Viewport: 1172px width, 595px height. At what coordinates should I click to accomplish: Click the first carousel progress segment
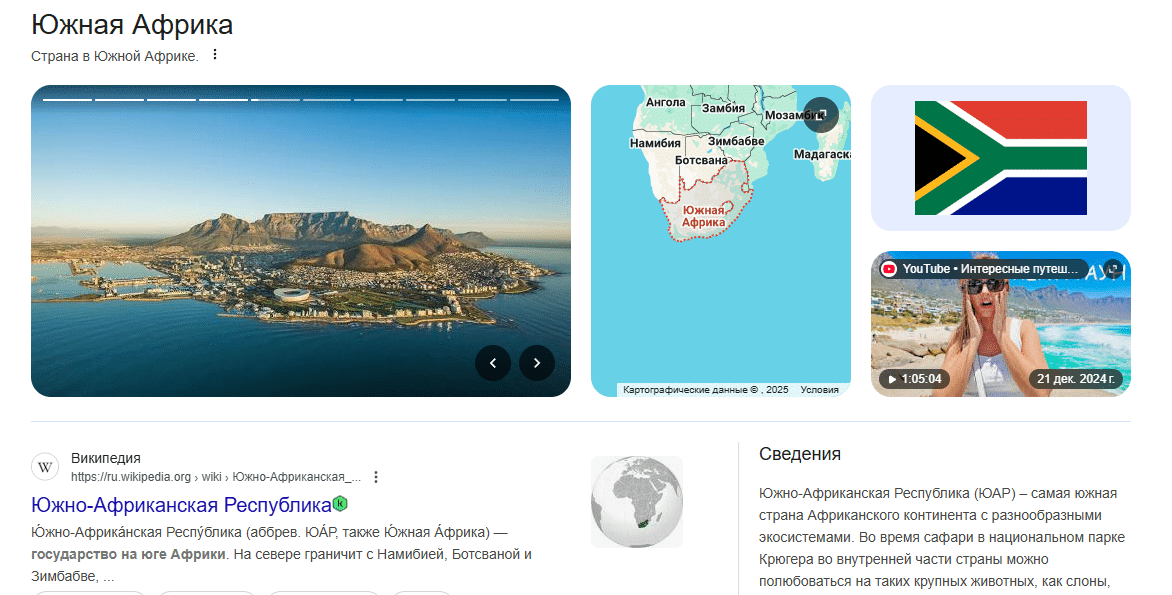click(x=68, y=100)
